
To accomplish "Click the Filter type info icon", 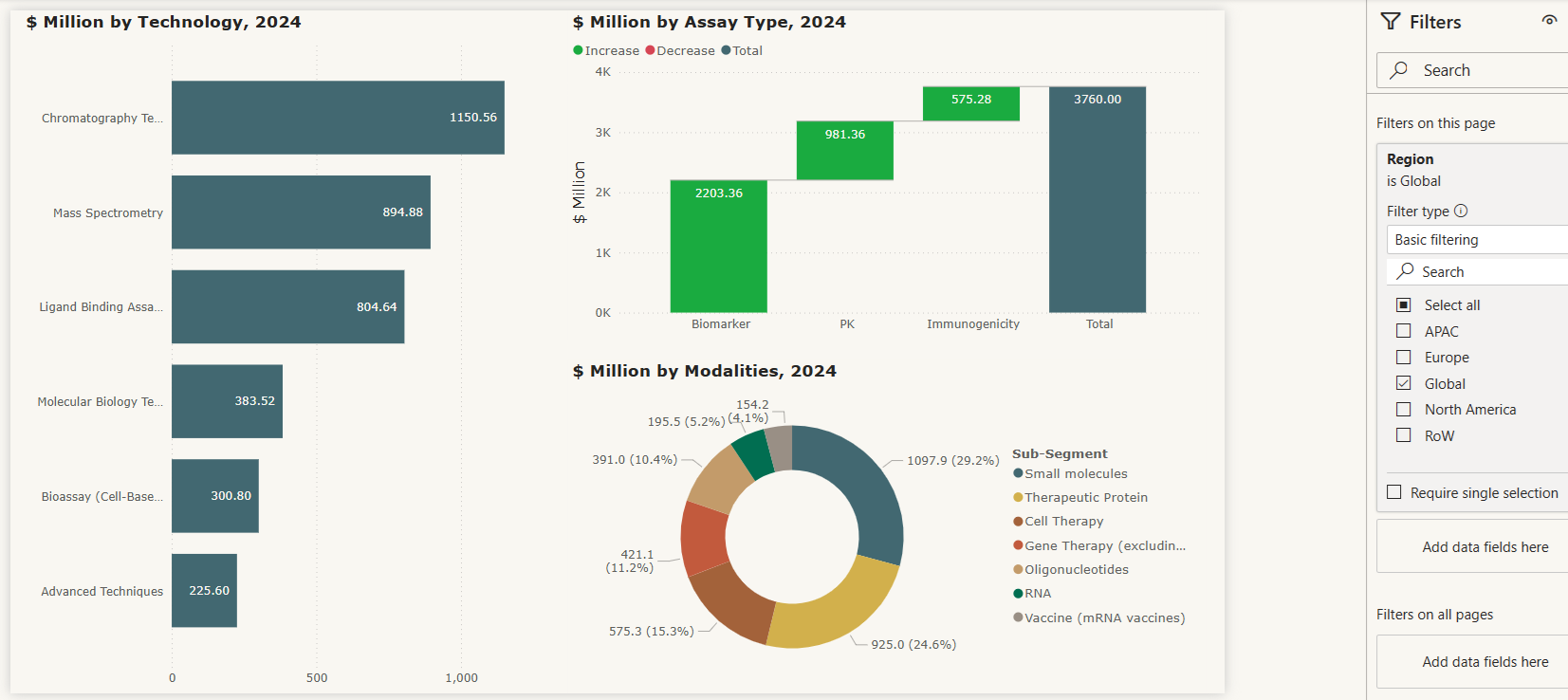I will (1461, 211).
